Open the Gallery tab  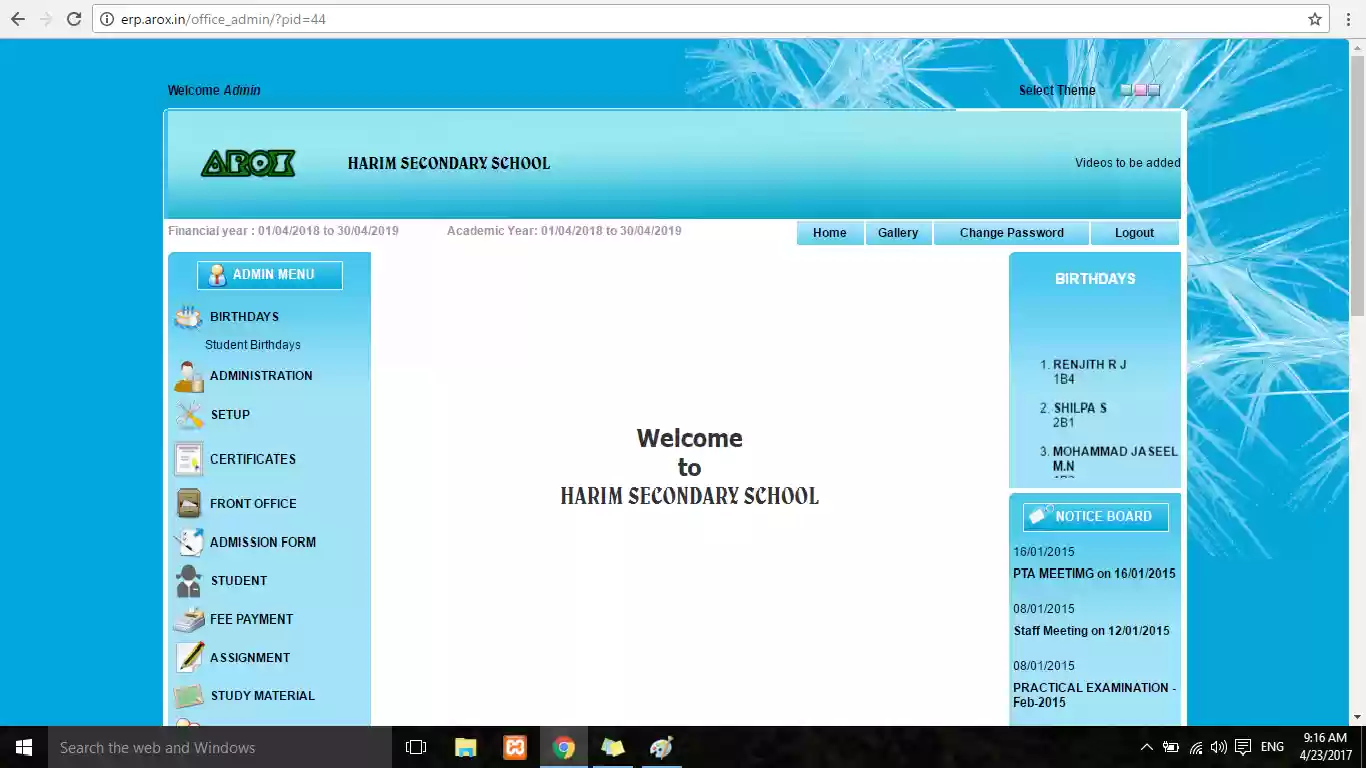point(897,233)
